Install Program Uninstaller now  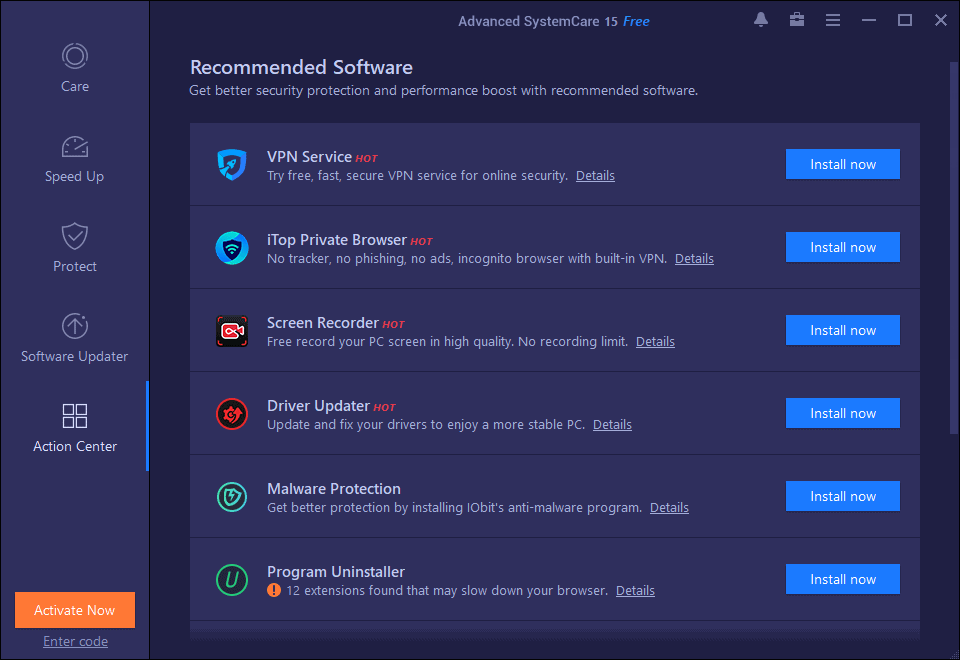842,579
